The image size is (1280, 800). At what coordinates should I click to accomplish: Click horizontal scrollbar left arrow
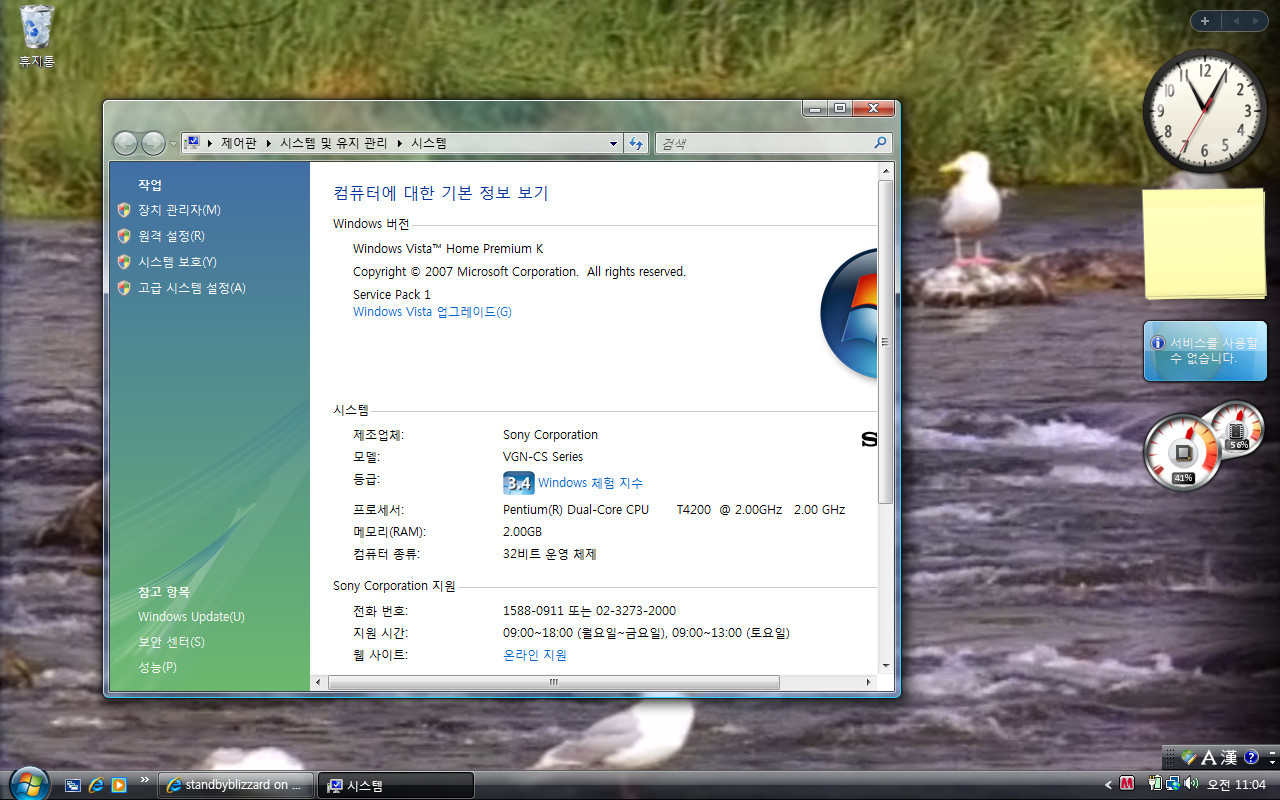coord(319,682)
